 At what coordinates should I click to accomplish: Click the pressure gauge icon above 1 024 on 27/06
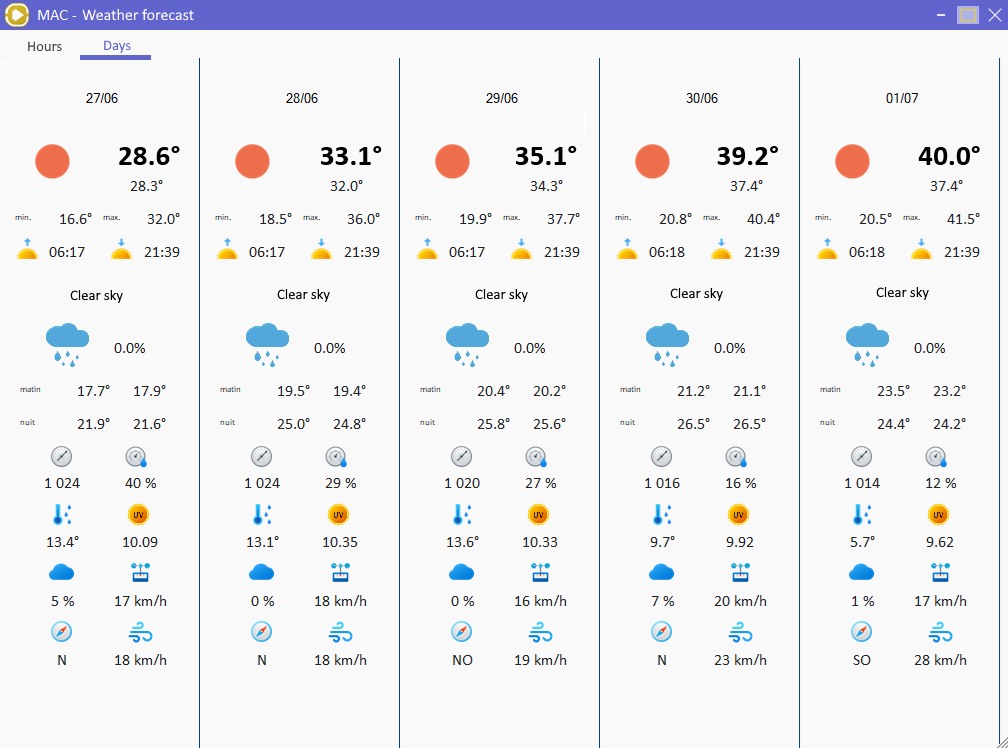point(62,457)
